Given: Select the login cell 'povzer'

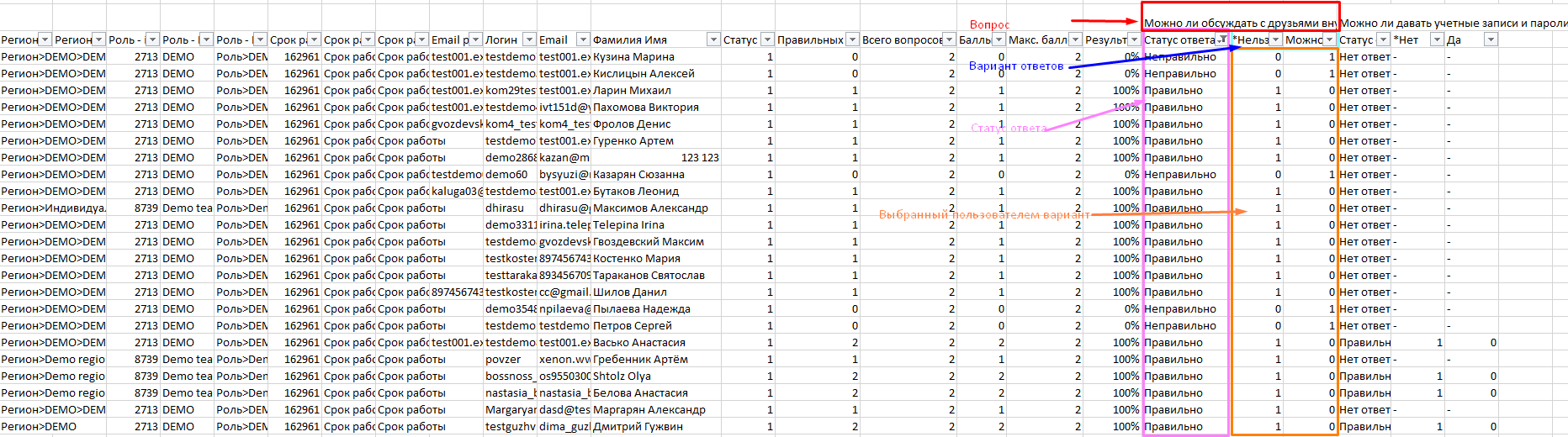Looking at the screenshot, I should [x=511, y=359].
